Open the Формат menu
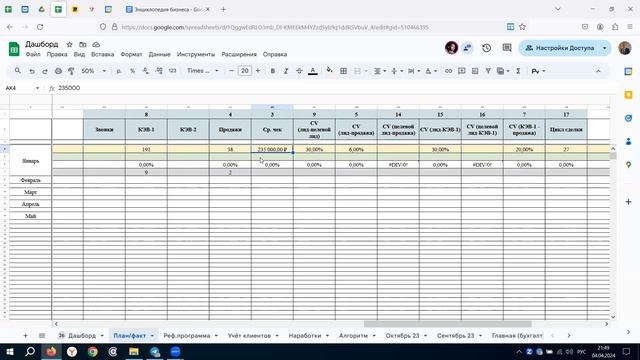The height and width of the screenshot is (360, 640). point(131,54)
